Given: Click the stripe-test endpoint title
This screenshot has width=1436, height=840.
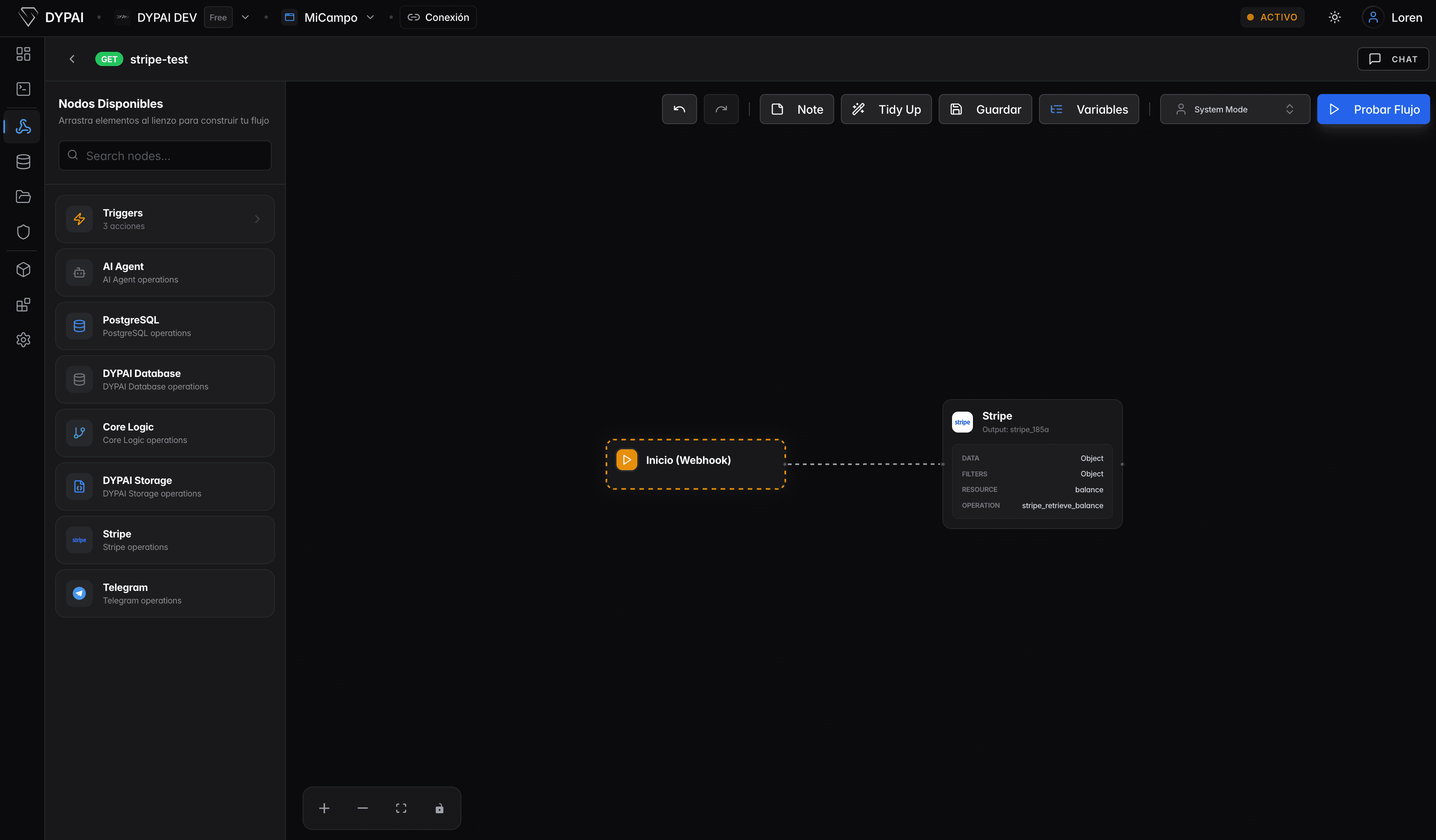Looking at the screenshot, I should click(x=159, y=59).
